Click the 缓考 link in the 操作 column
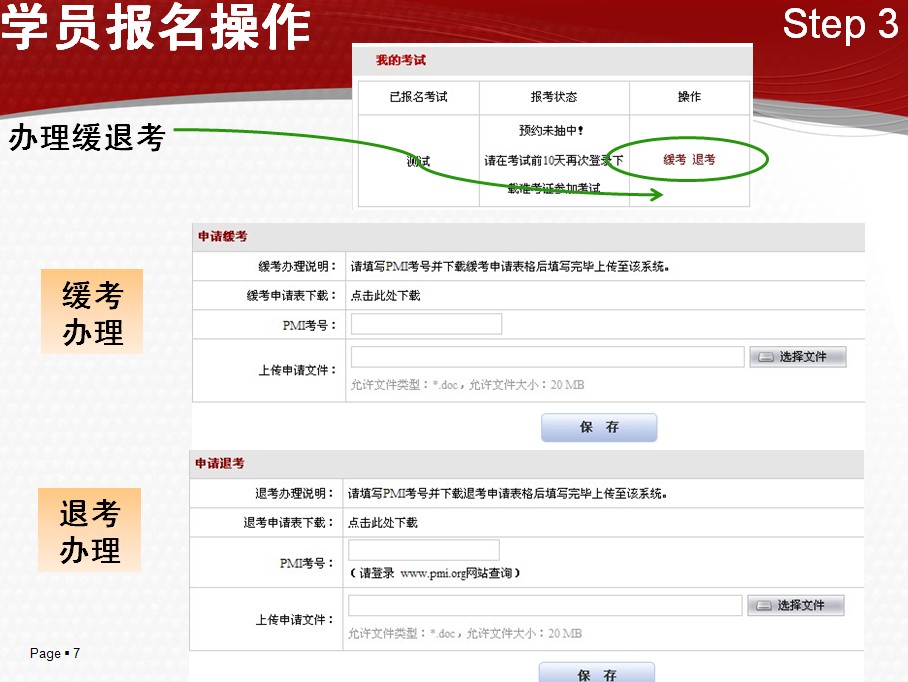 pos(673,158)
